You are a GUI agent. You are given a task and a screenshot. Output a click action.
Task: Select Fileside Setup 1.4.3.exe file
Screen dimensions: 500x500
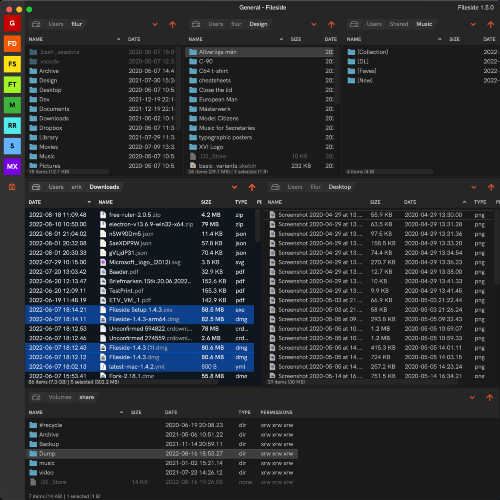point(140,310)
